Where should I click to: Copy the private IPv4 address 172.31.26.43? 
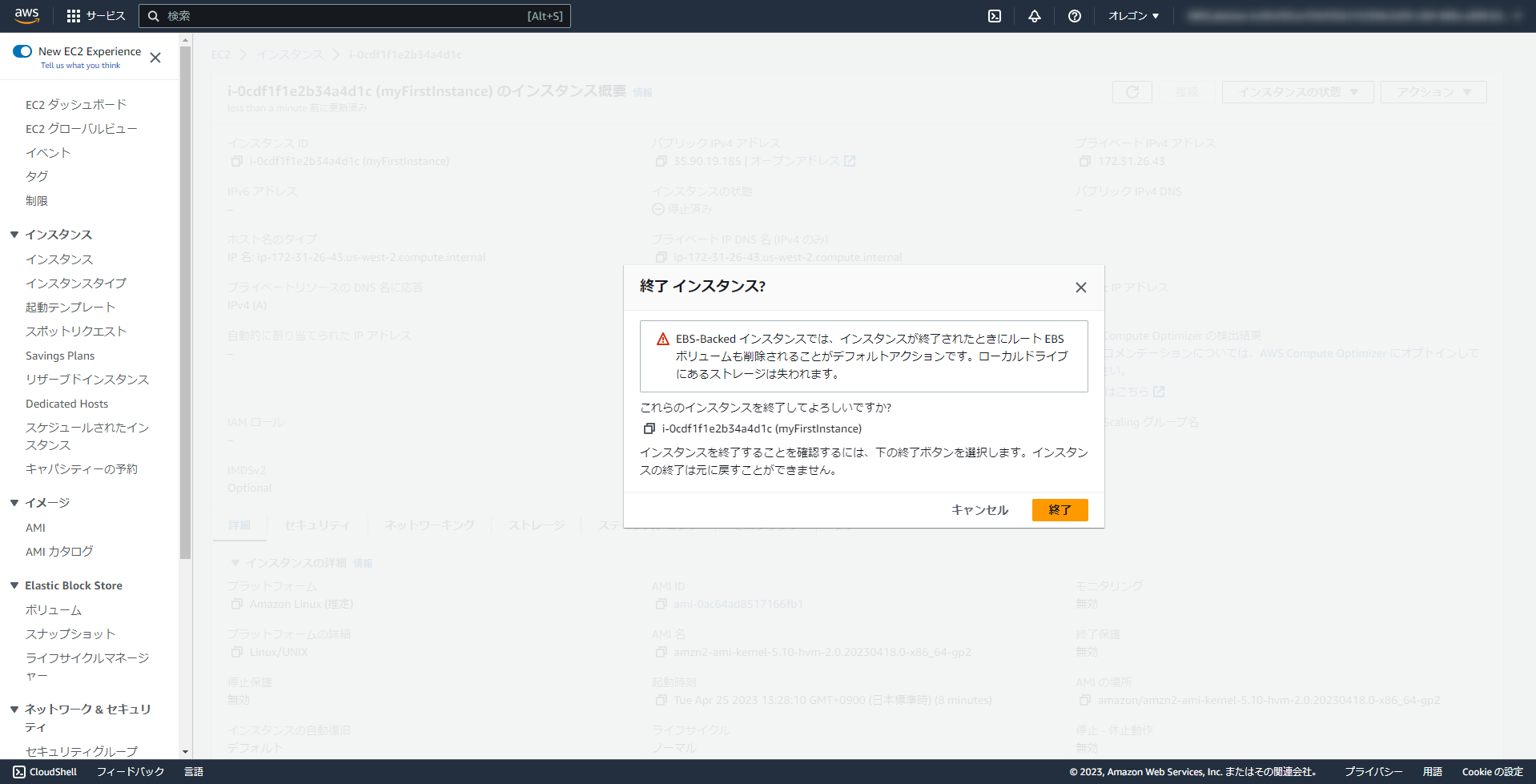point(1086,160)
